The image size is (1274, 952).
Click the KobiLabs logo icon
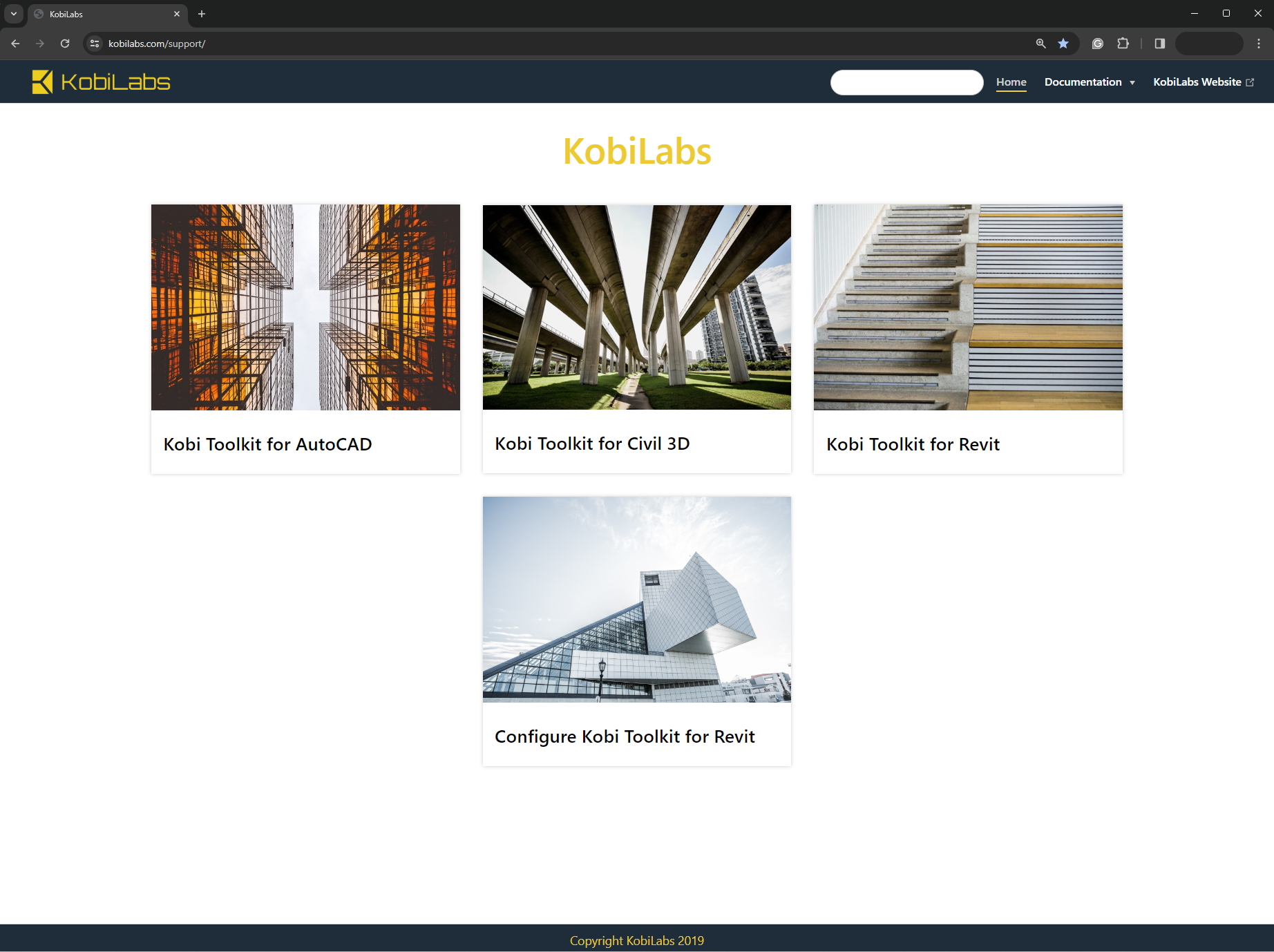[x=41, y=82]
